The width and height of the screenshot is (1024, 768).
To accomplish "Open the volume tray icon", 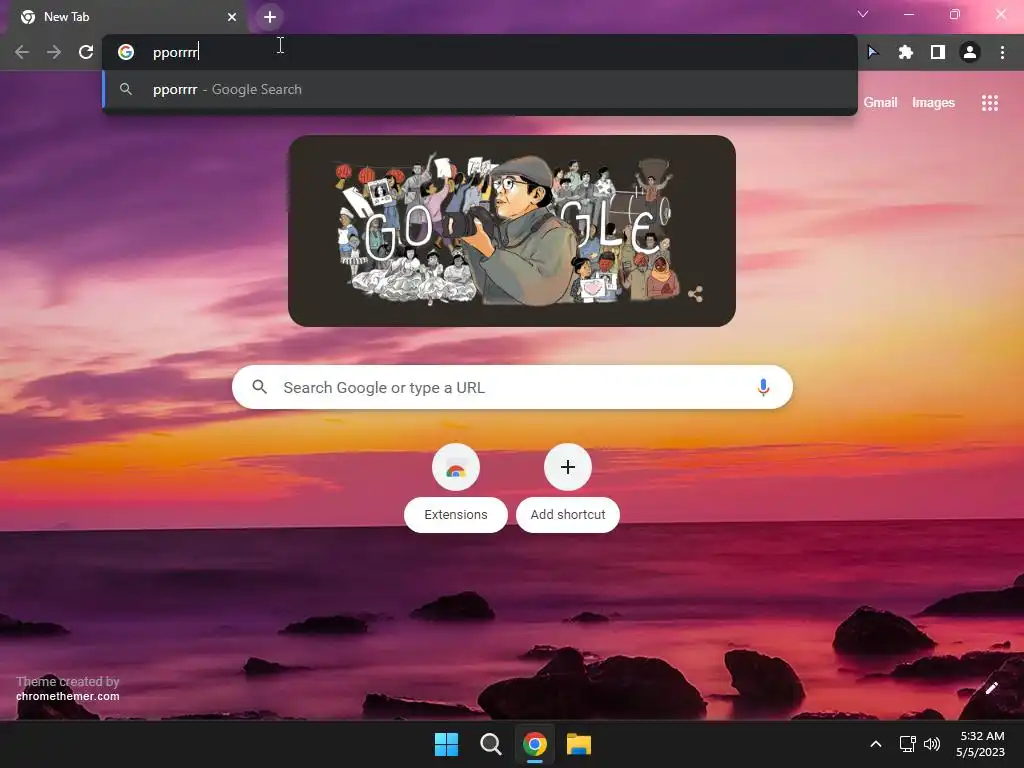I will [x=932, y=744].
